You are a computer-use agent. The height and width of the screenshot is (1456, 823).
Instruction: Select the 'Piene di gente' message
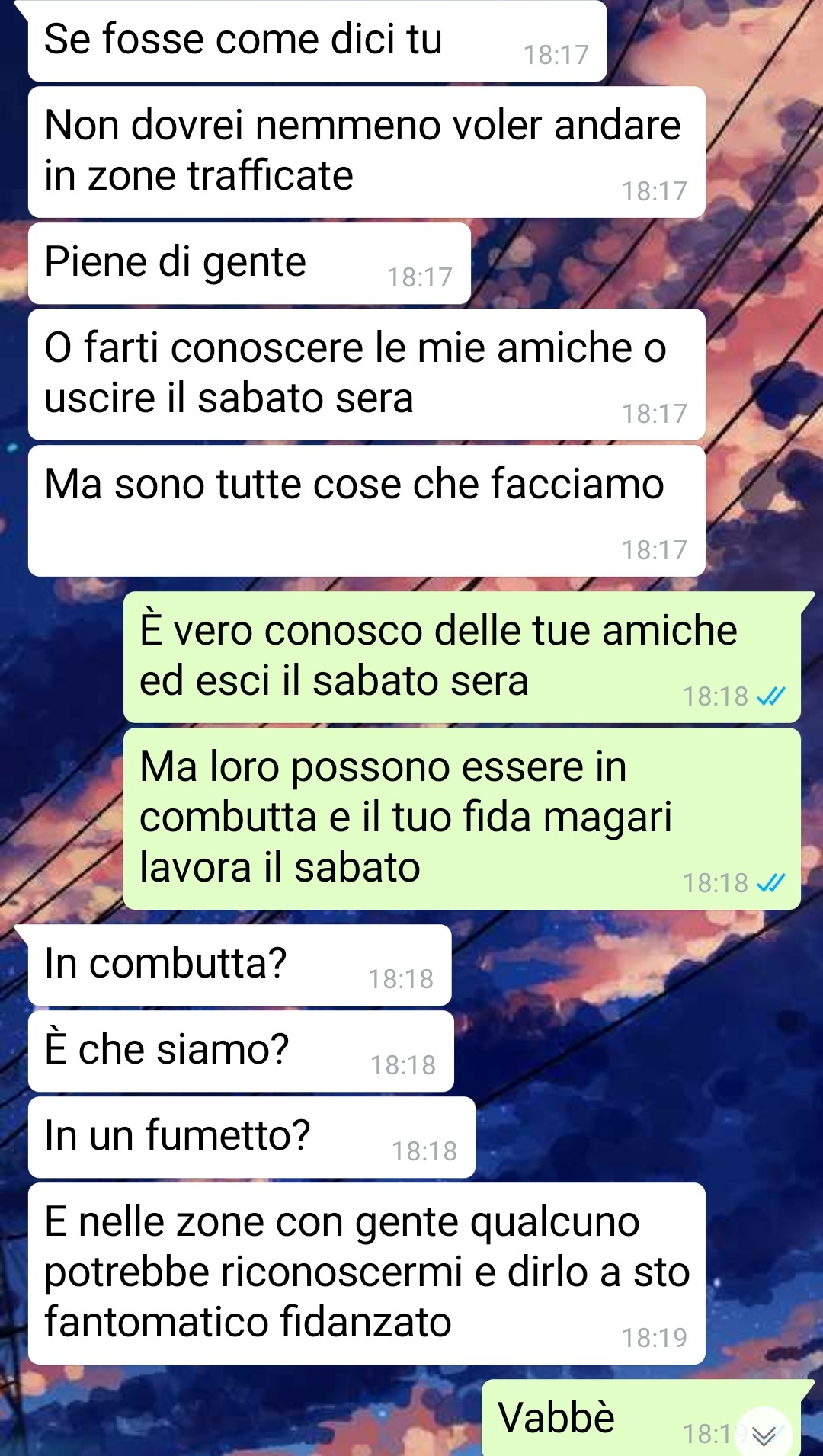pos(249,264)
